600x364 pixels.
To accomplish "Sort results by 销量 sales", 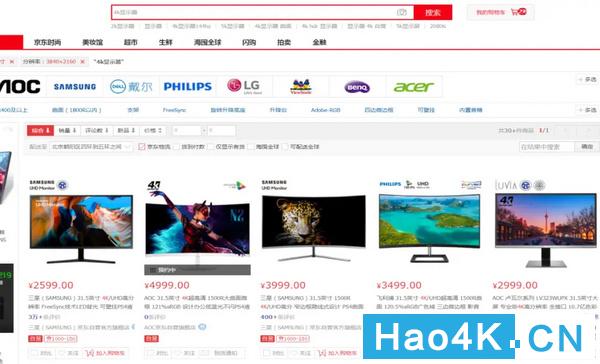I will pyautogui.click(x=67, y=131).
